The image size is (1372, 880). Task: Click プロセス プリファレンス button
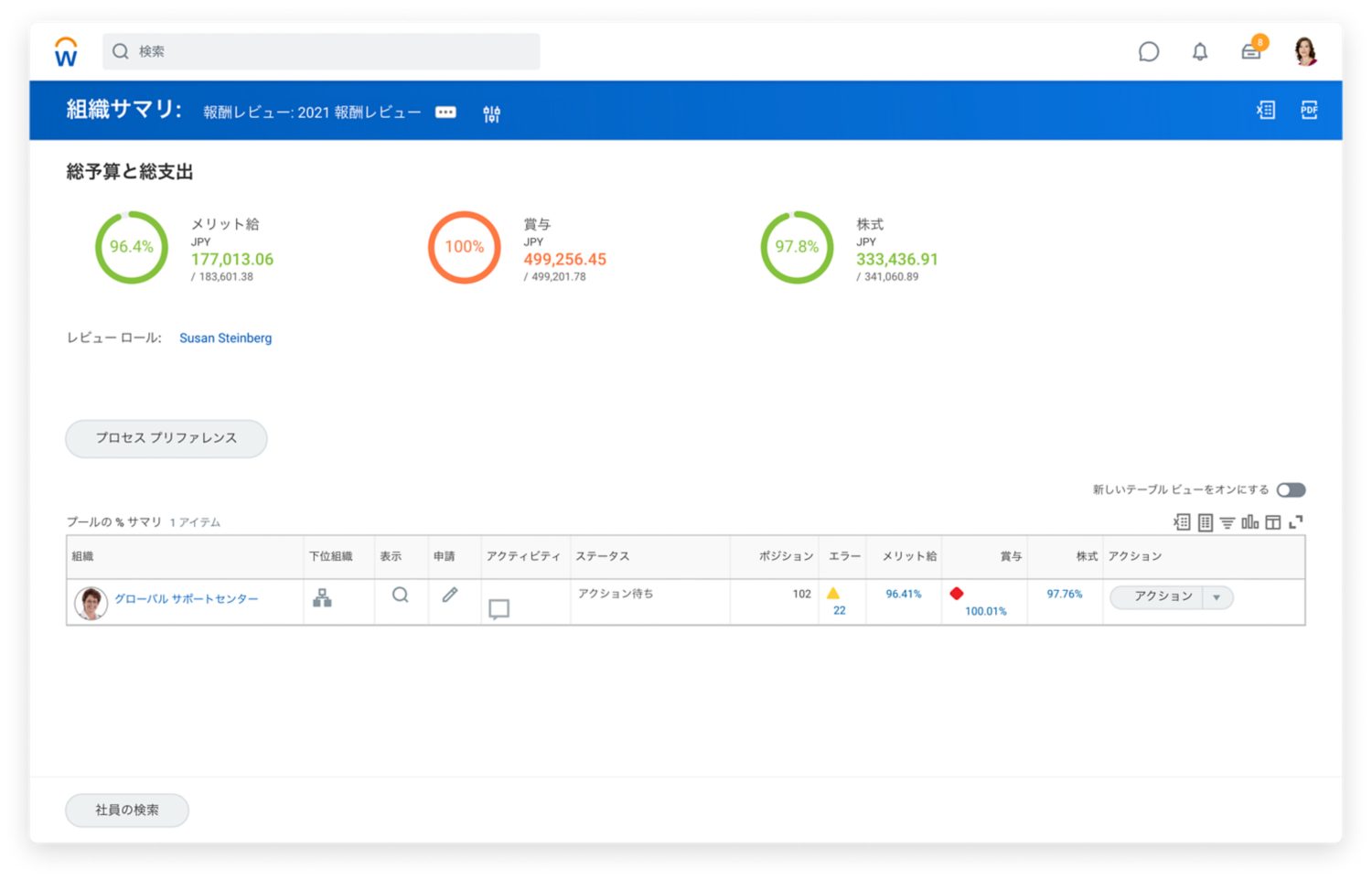[166, 438]
